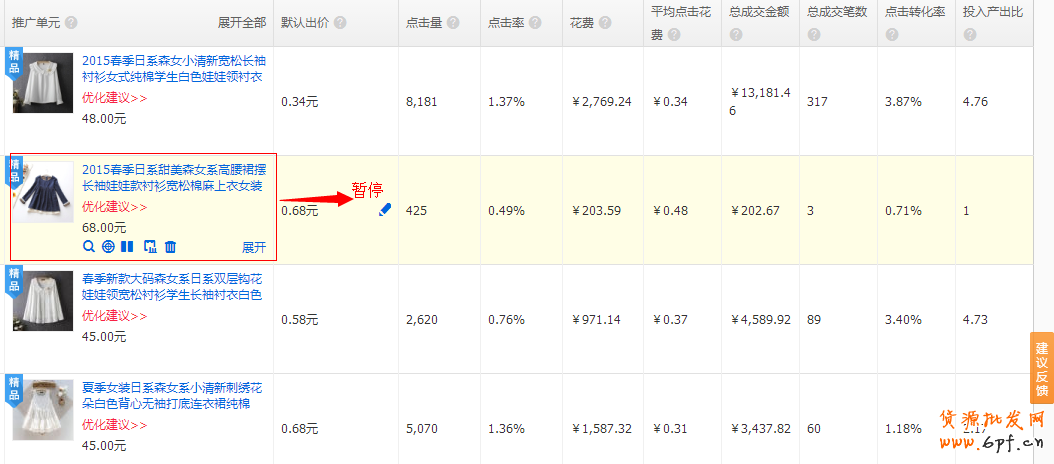Click help icon beside 默认出价 header

[x=341, y=23]
